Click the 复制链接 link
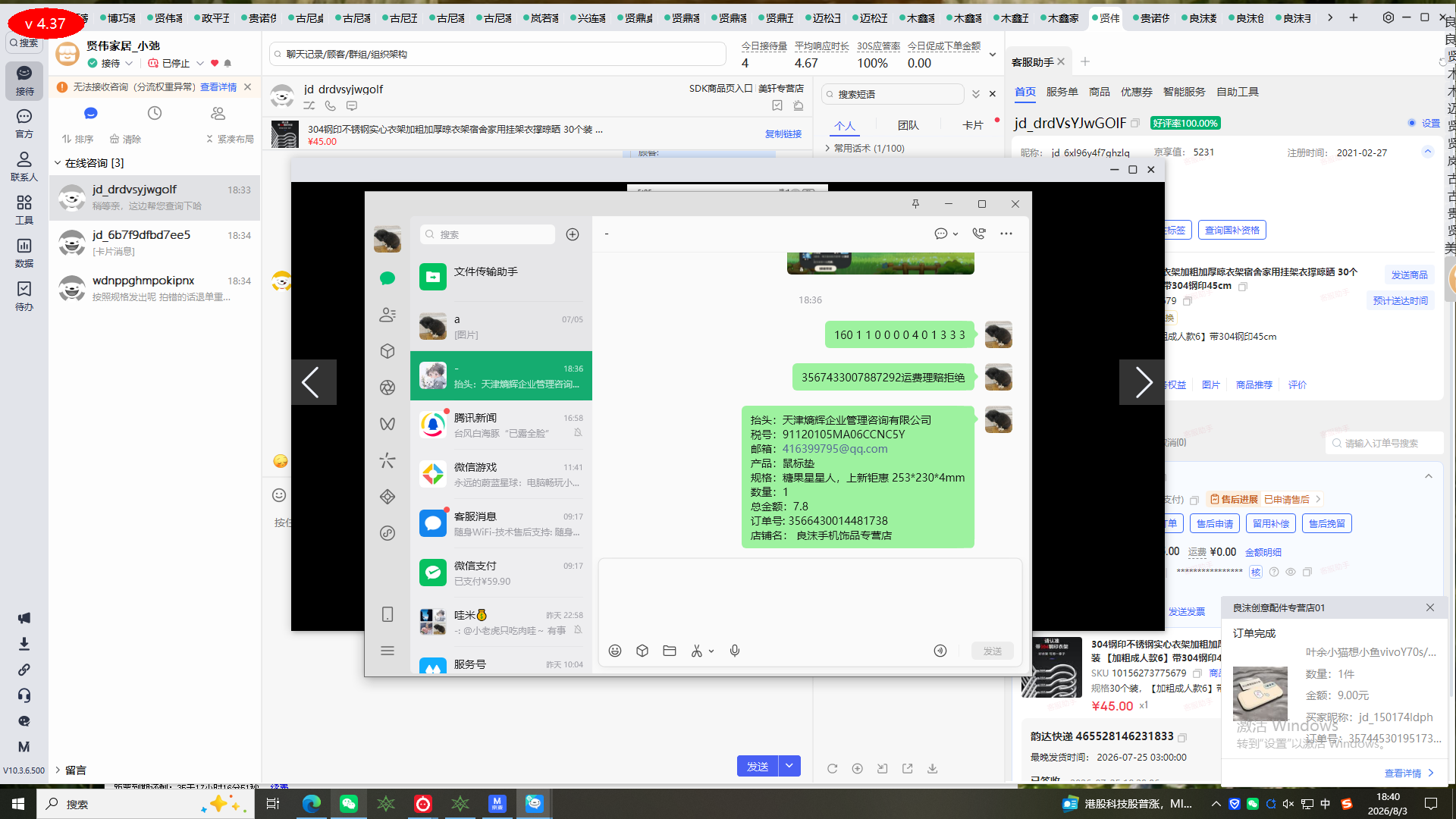This screenshot has height=819, width=1456. (783, 133)
